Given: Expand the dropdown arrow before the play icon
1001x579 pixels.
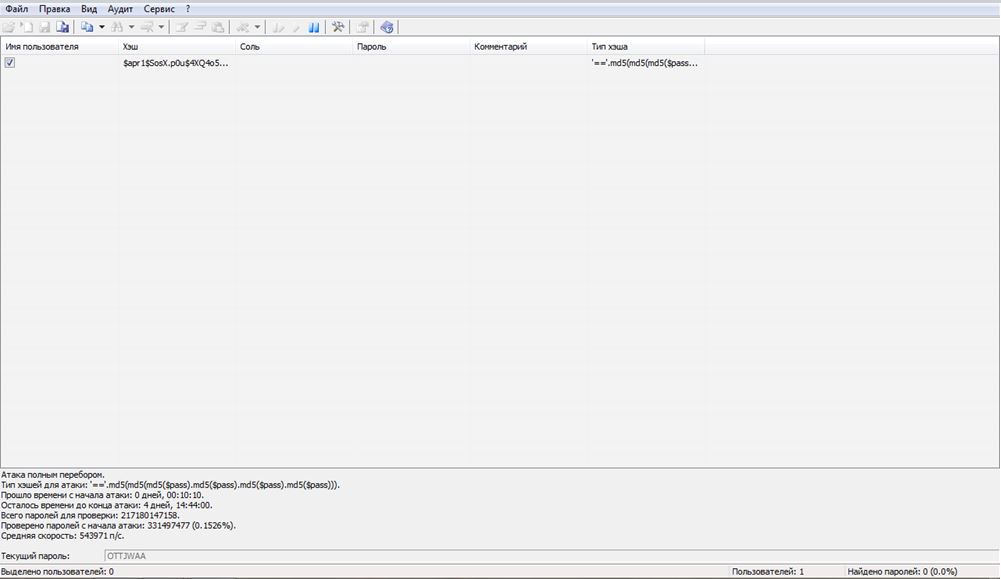Looking at the screenshot, I should tap(258, 27).
